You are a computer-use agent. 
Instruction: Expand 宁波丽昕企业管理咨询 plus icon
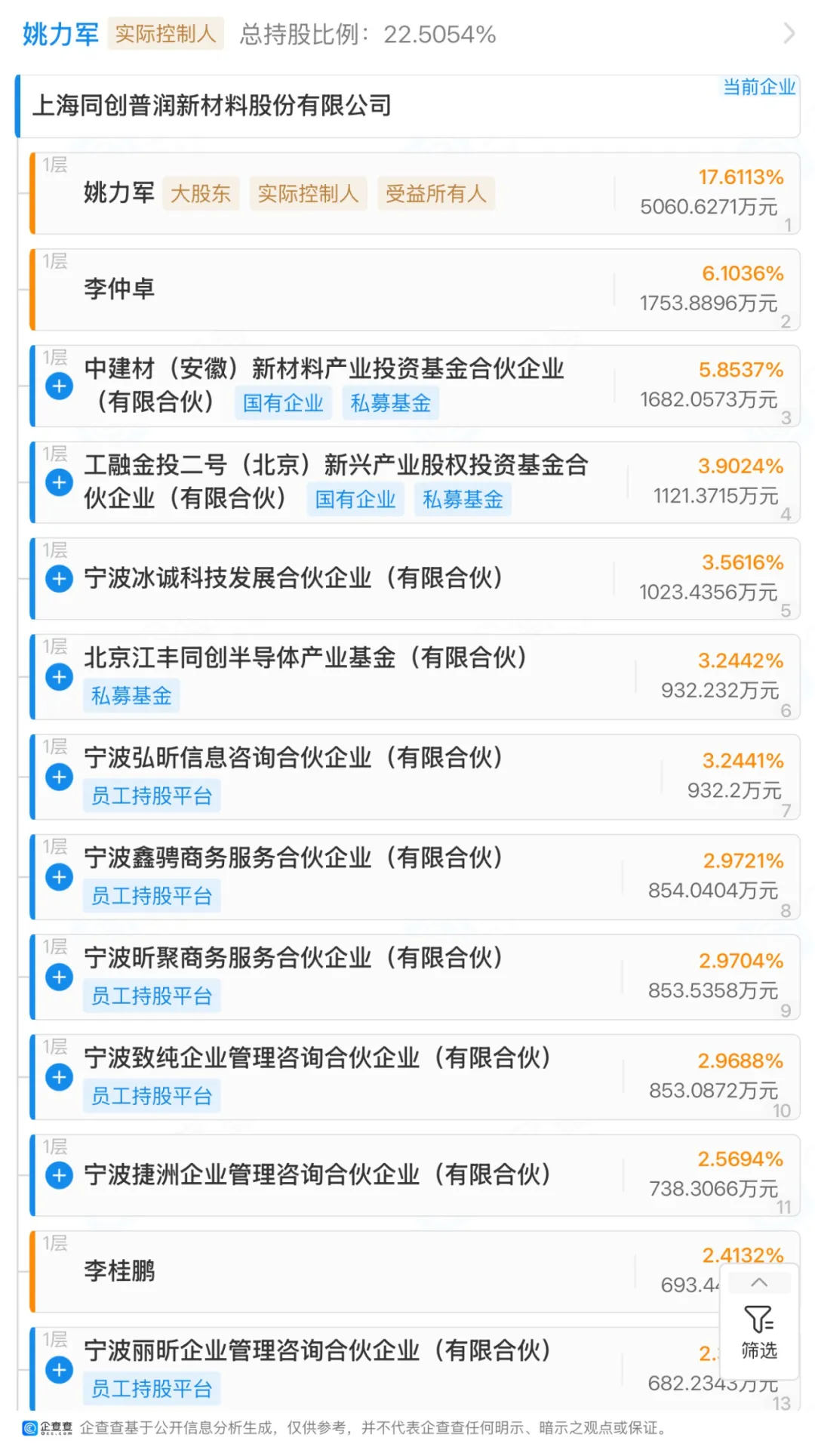(x=59, y=1370)
